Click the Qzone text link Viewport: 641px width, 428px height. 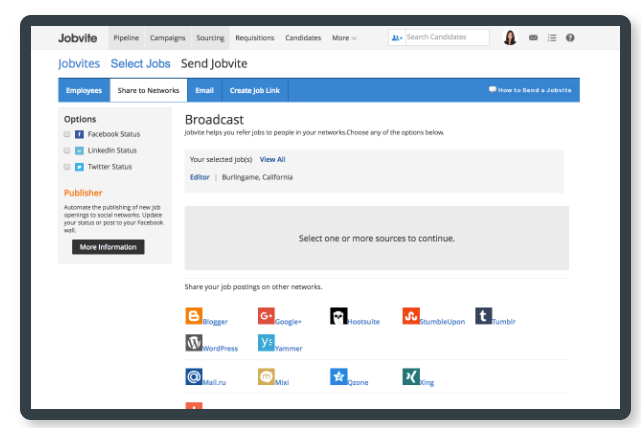[x=358, y=382]
